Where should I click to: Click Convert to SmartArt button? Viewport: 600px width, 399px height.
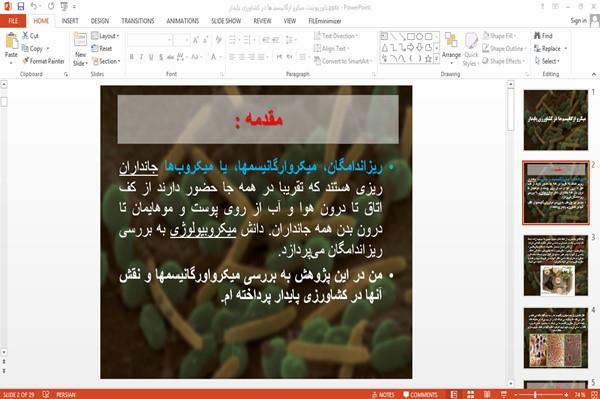(342, 61)
